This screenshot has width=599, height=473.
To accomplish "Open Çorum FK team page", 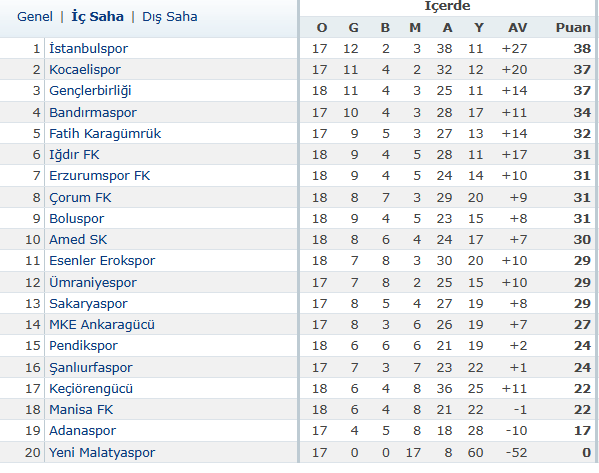I will 80,198.
